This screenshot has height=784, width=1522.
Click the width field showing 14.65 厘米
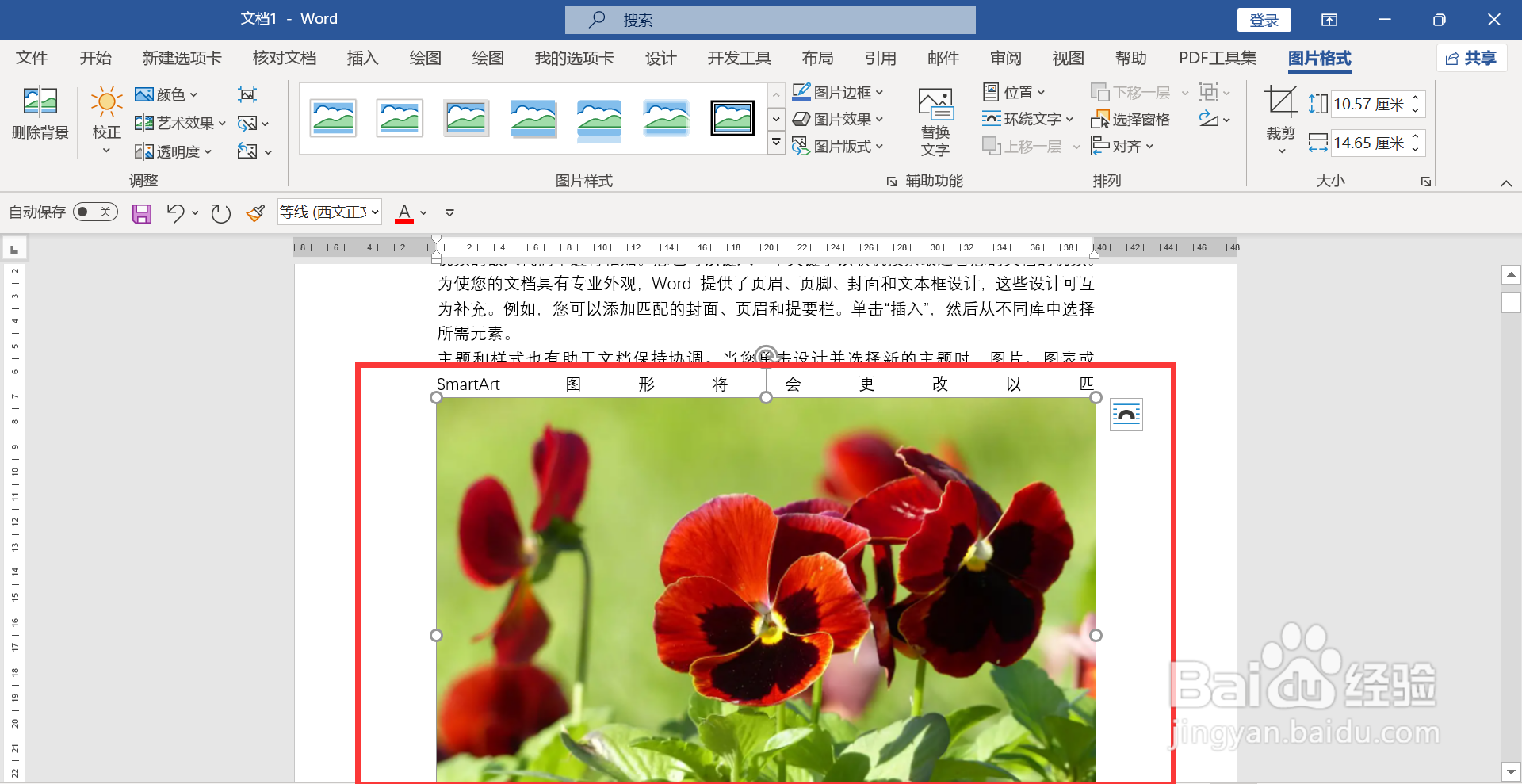point(1371,143)
